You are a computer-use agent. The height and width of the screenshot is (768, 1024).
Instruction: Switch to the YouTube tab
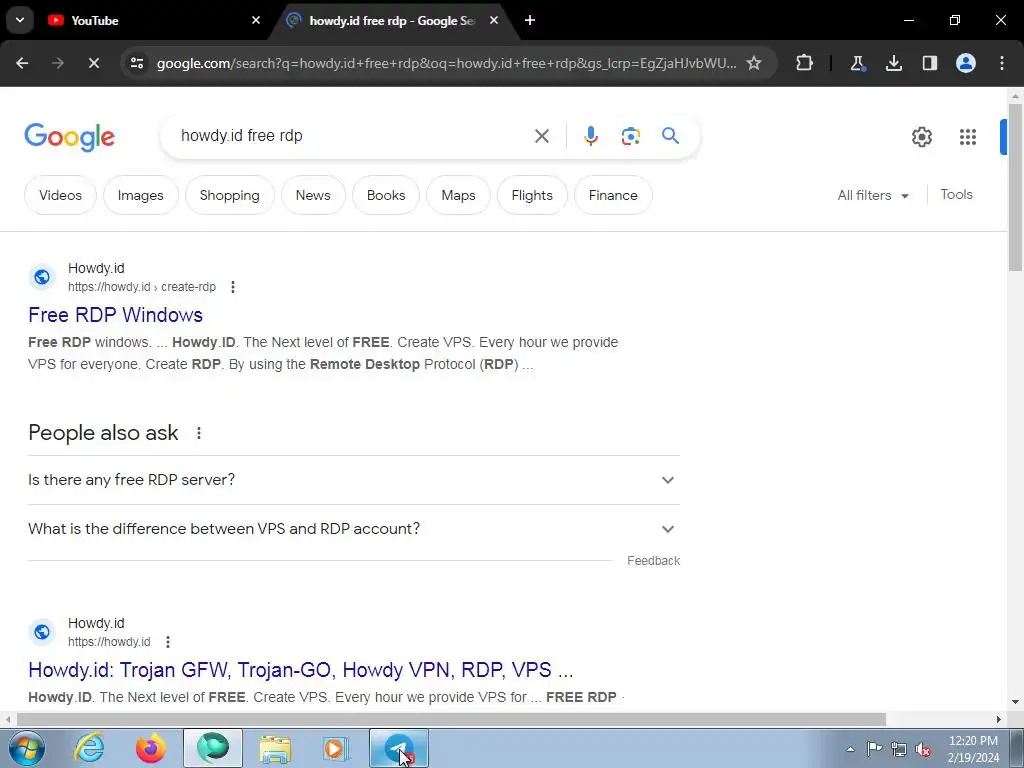click(153, 20)
